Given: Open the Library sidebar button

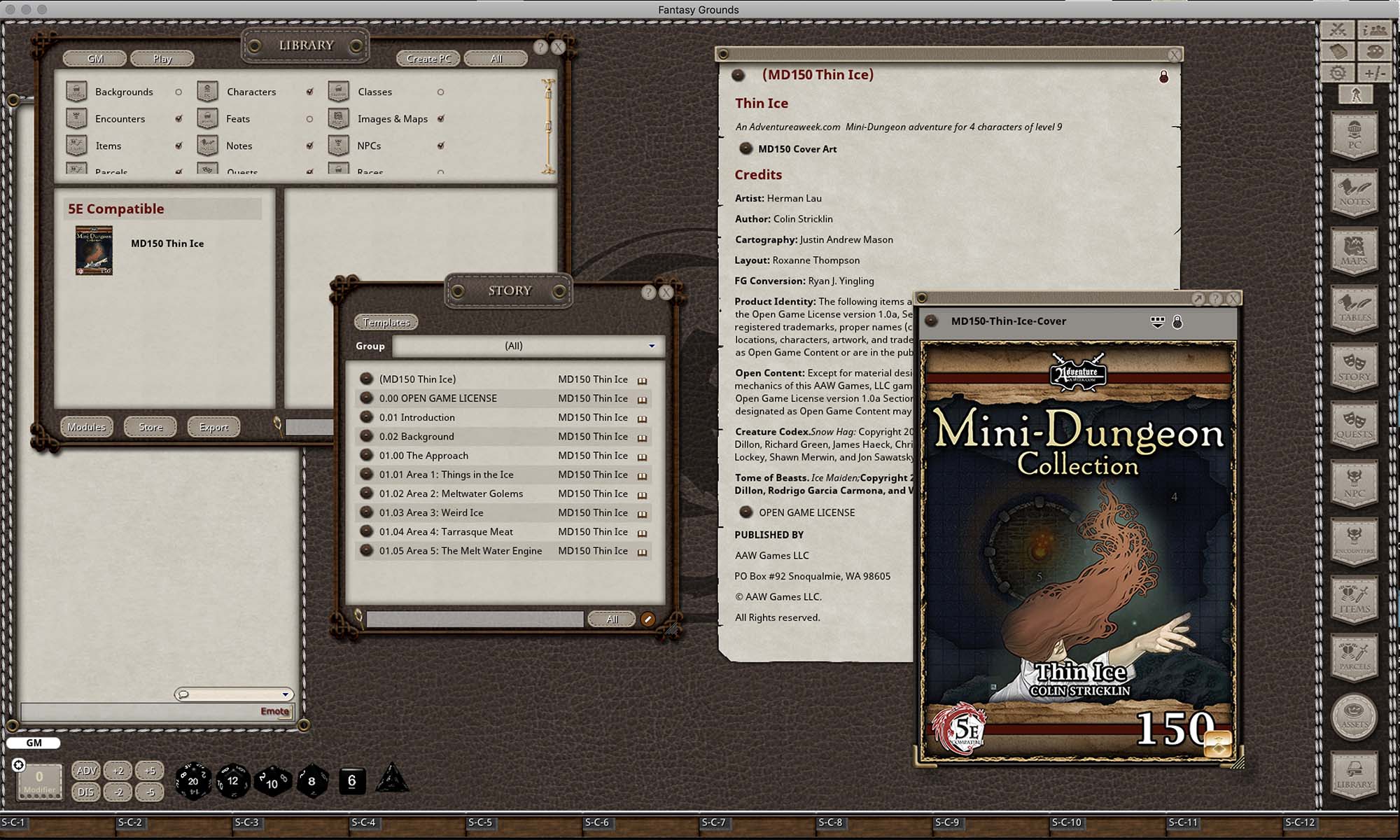Looking at the screenshot, I should pos(1354,774).
